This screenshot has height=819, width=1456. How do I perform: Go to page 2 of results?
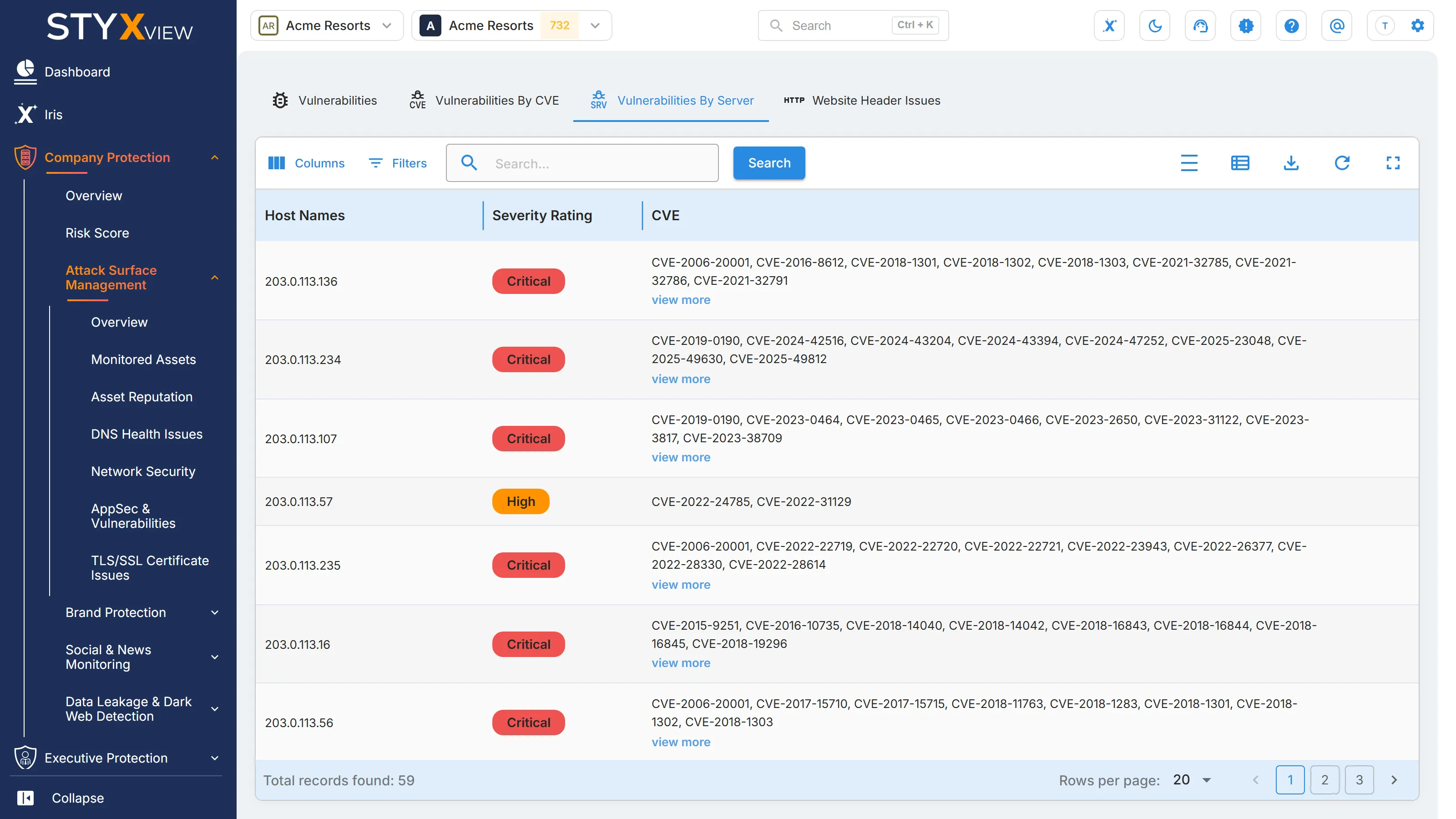point(1325,780)
